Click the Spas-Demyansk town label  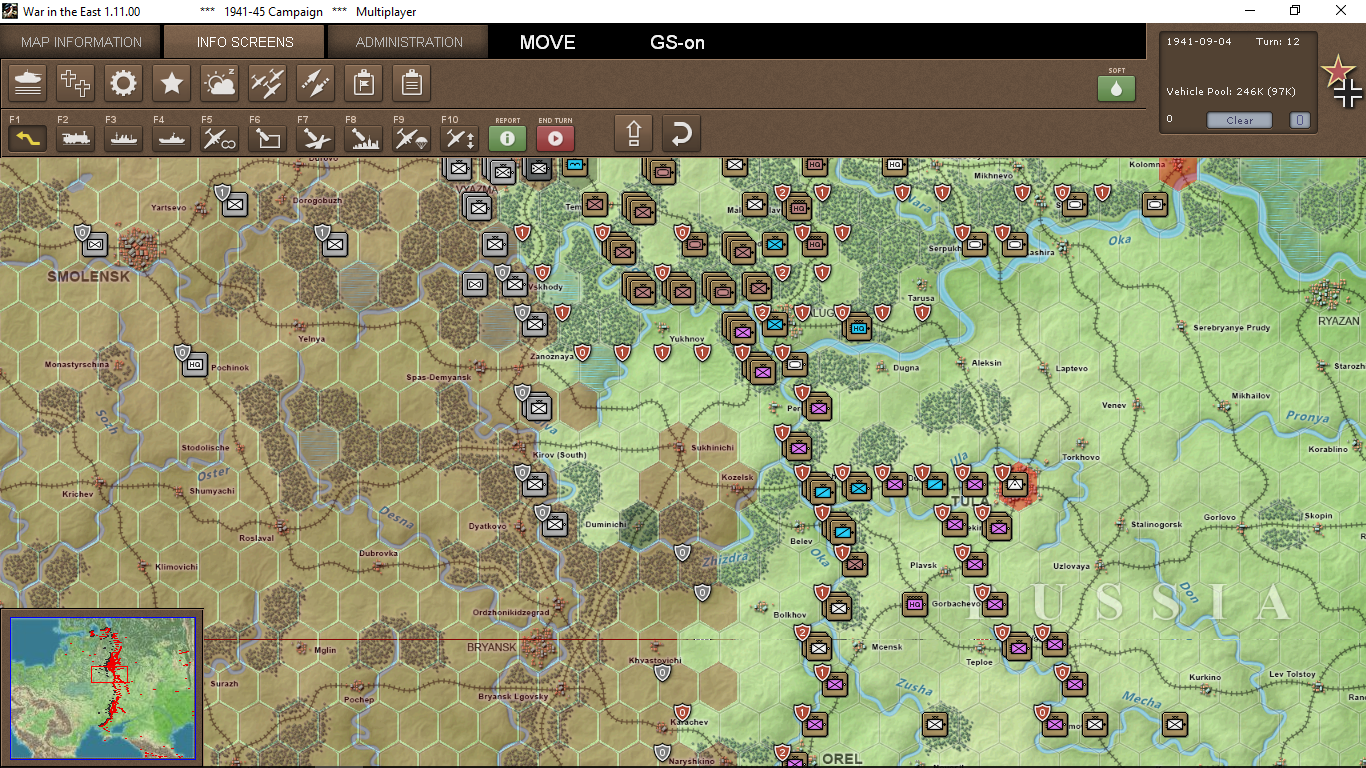438,377
